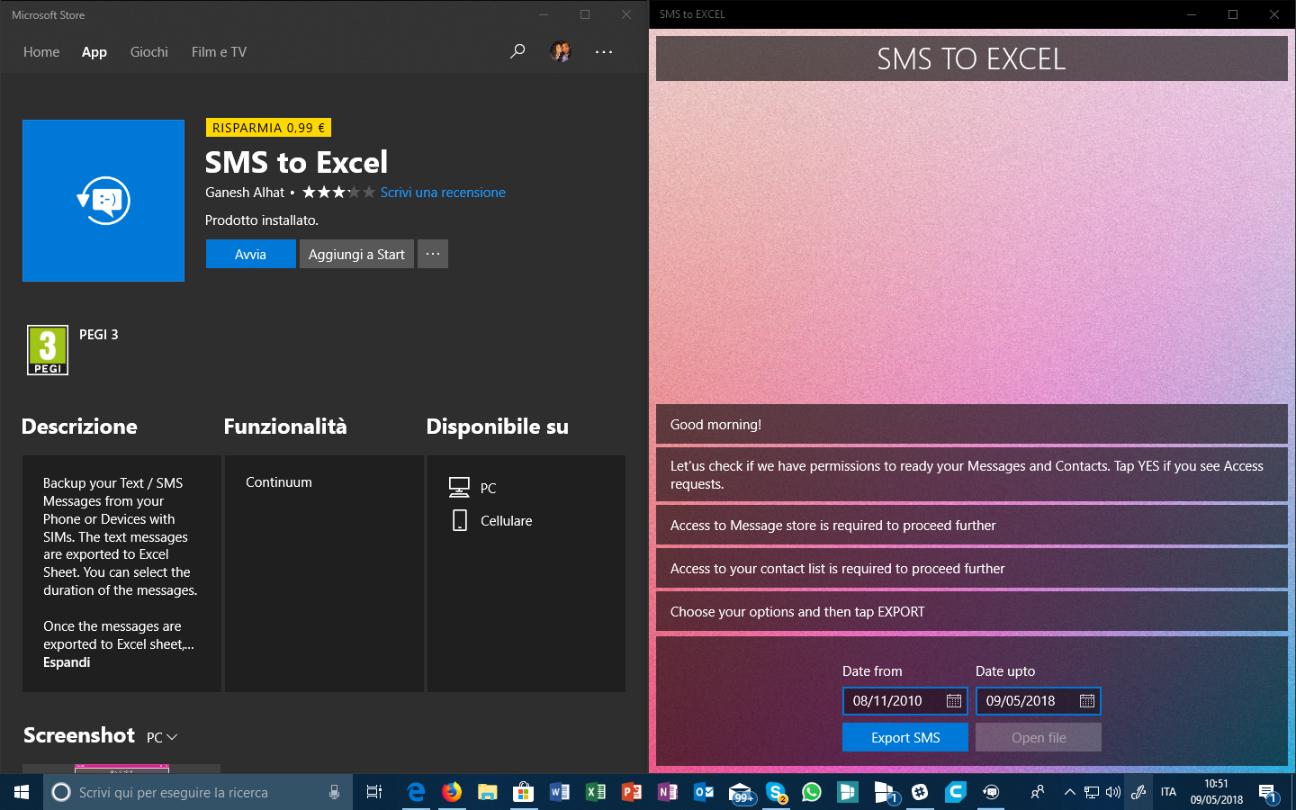Open People icon in system tray

pyautogui.click(x=1038, y=792)
